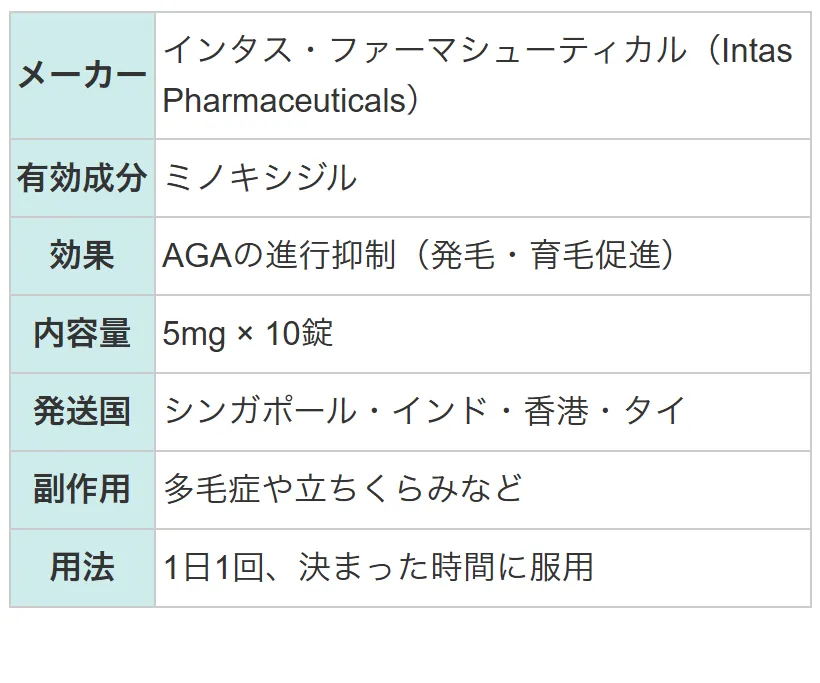Click the 発送国 header cell
Viewport: 820px width, 683px height.
pyautogui.click(x=83, y=412)
